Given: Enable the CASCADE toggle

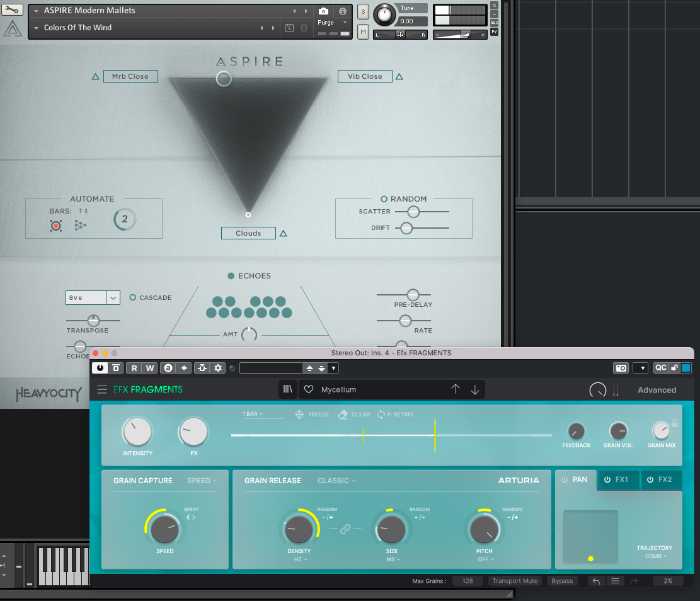Looking at the screenshot, I should [x=133, y=297].
